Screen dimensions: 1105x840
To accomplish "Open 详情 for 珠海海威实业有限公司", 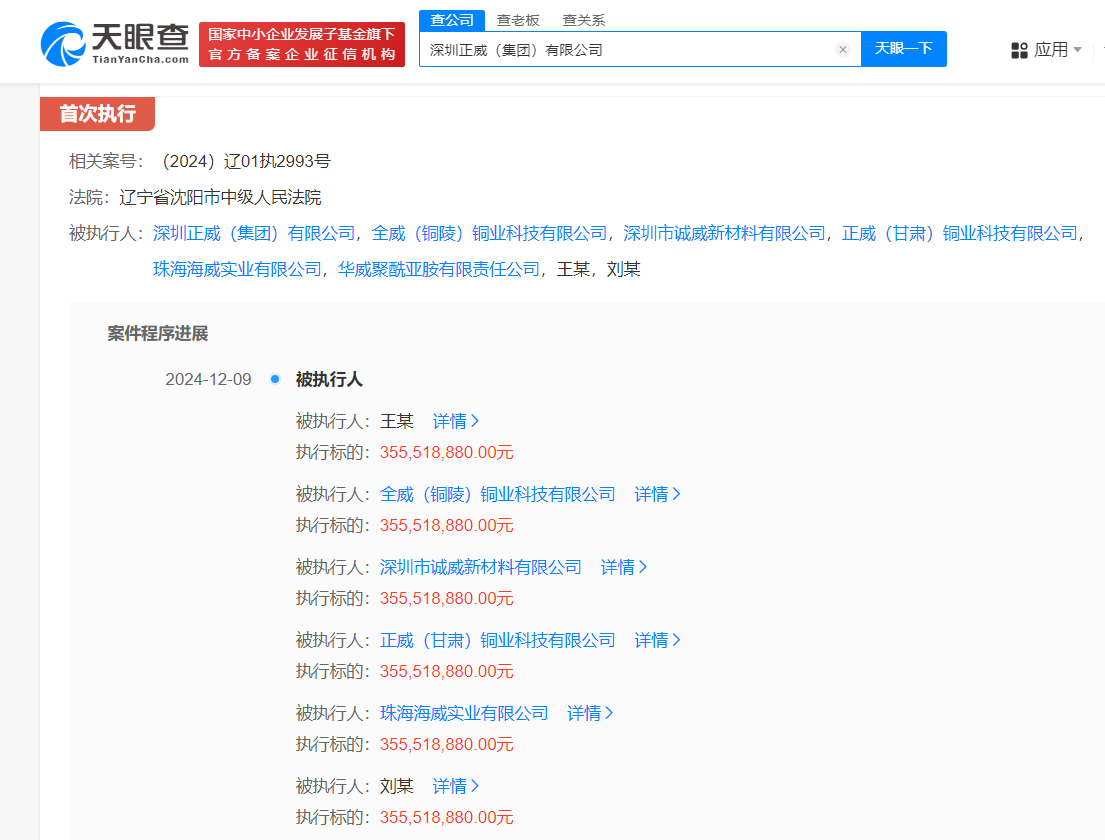I will pos(590,713).
